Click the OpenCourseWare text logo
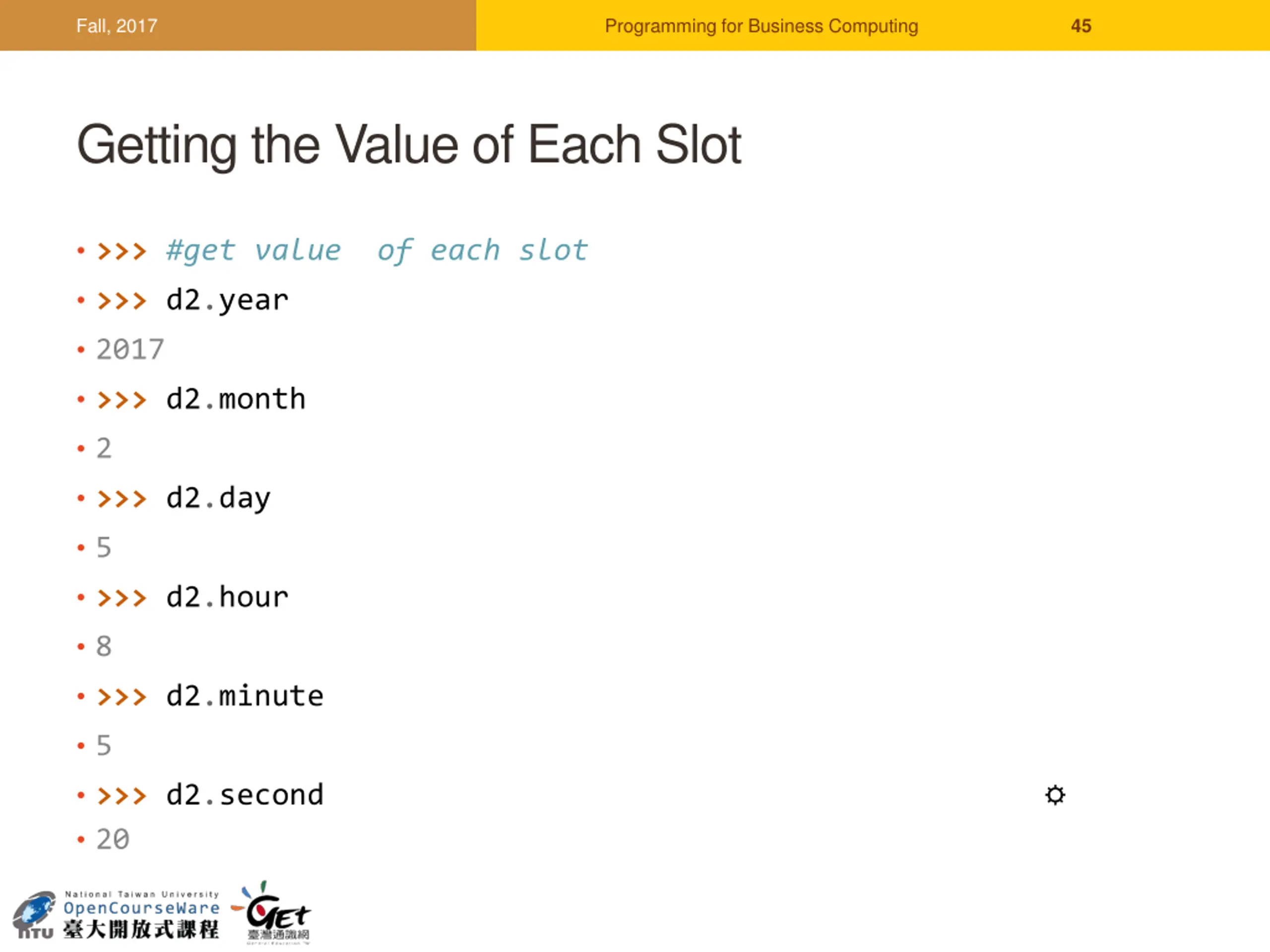The image size is (1270, 952). coord(141,908)
